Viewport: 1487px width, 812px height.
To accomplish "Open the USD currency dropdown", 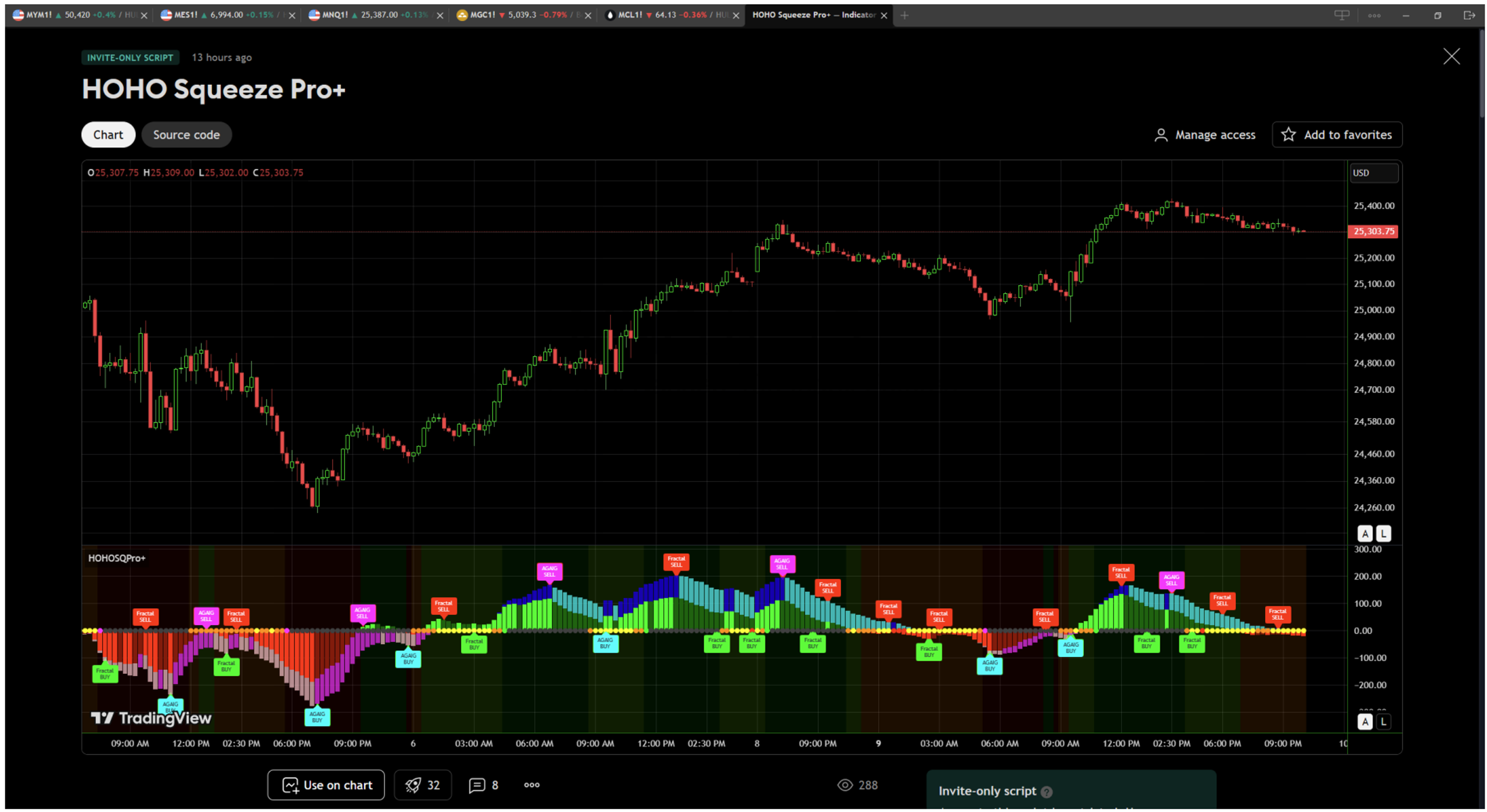I will [x=1373, y=173].
